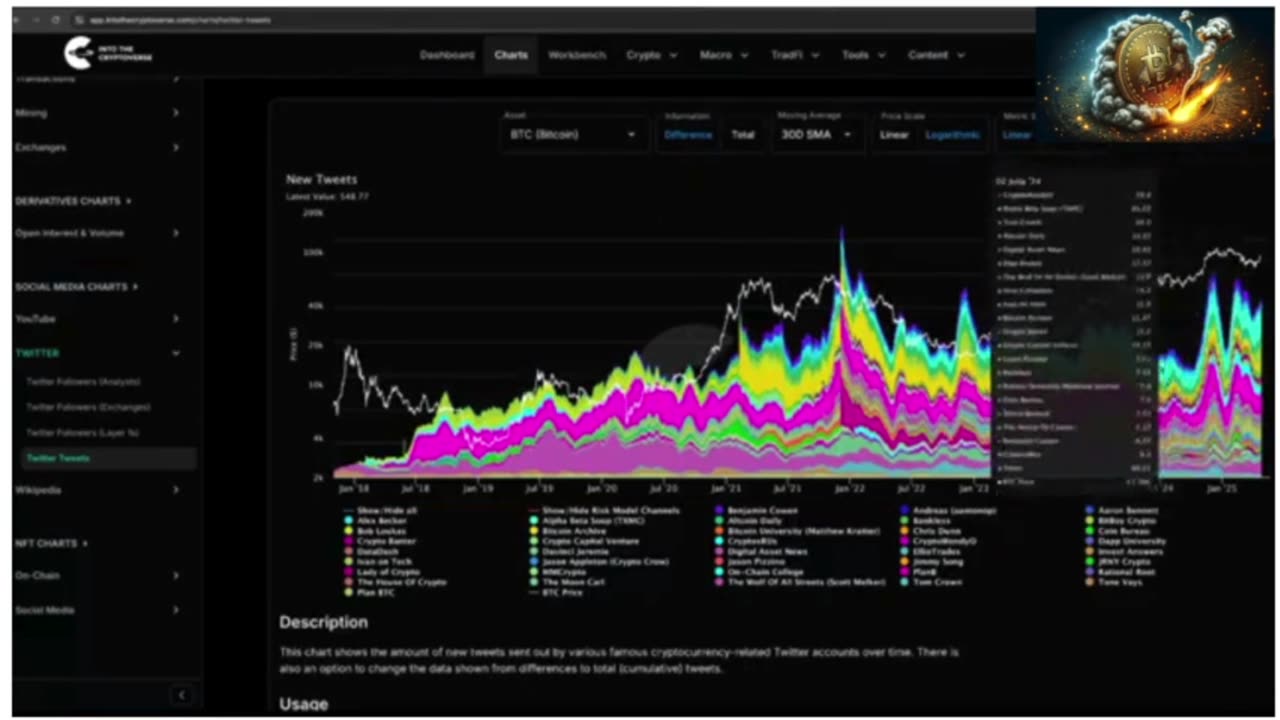Click the Alex Becker legend color dot

coord(348,521)
